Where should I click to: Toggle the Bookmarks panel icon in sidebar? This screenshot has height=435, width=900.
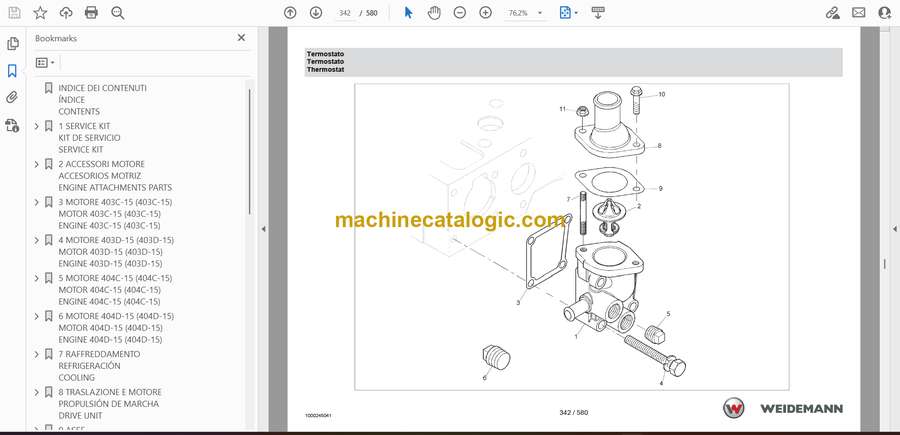(x=12, y=71)
